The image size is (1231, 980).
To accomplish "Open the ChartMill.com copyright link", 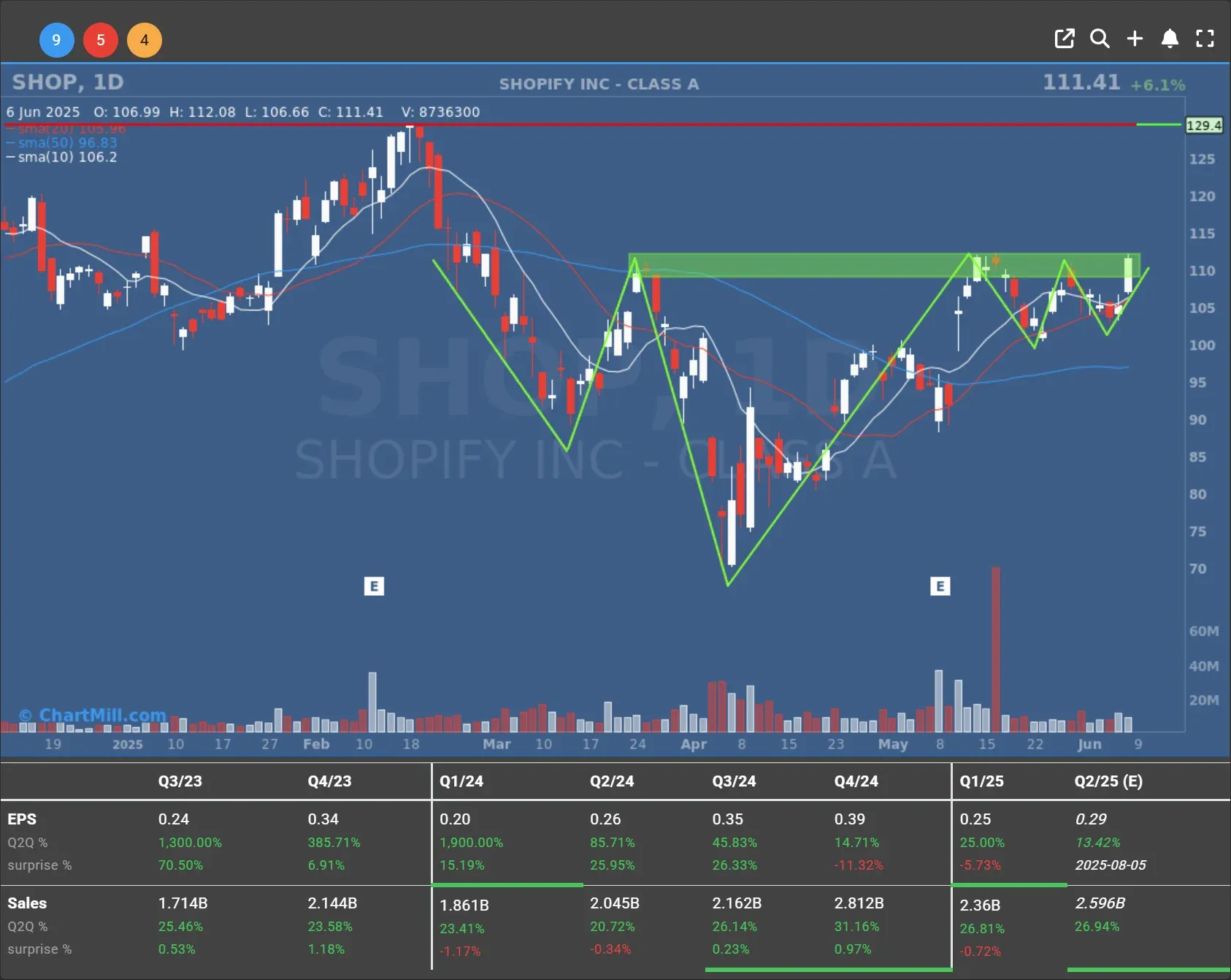I will point(93,715).
